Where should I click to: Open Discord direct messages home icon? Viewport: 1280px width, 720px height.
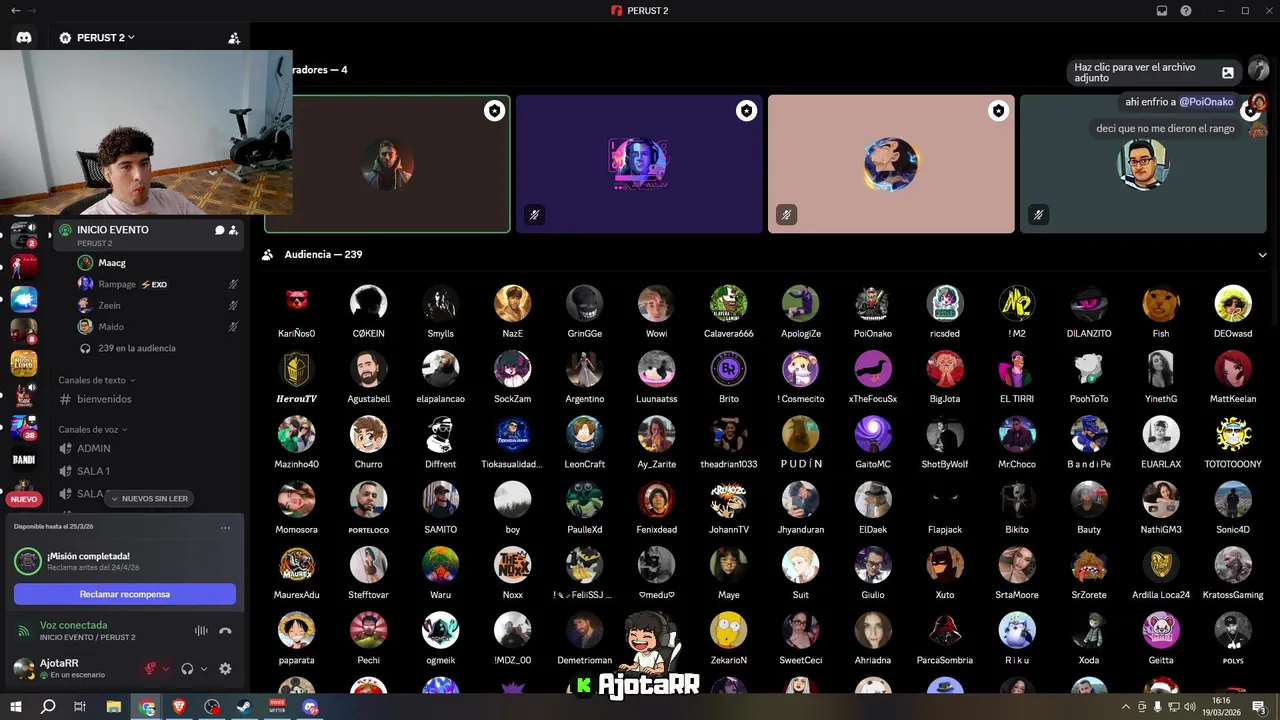pyautogui.click(x=24, y=37)
